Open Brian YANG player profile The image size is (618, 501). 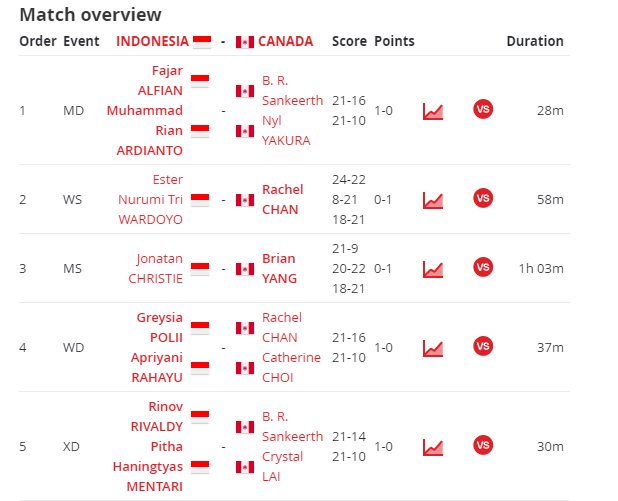279,268
